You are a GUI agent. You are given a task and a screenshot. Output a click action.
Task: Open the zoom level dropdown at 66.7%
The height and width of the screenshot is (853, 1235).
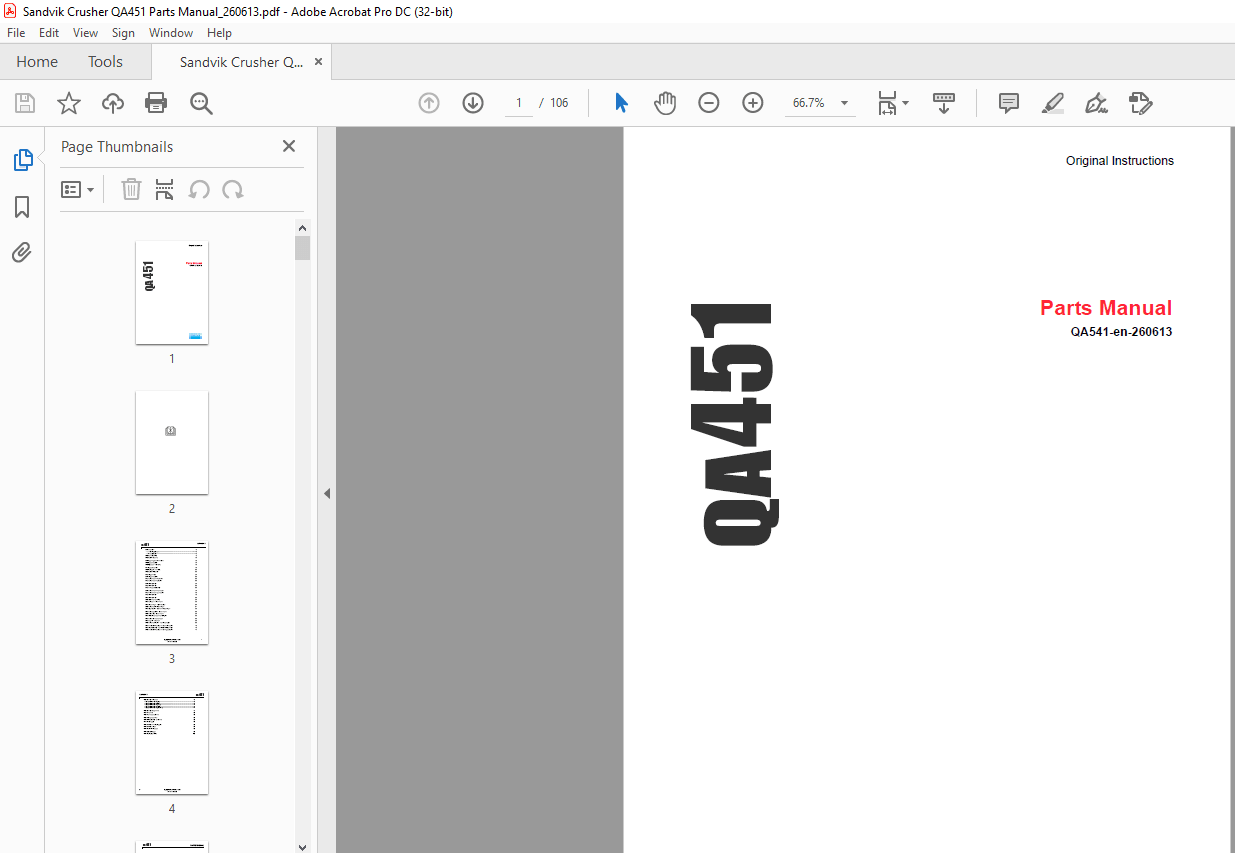pyautogui.click(x=845, y=103)
